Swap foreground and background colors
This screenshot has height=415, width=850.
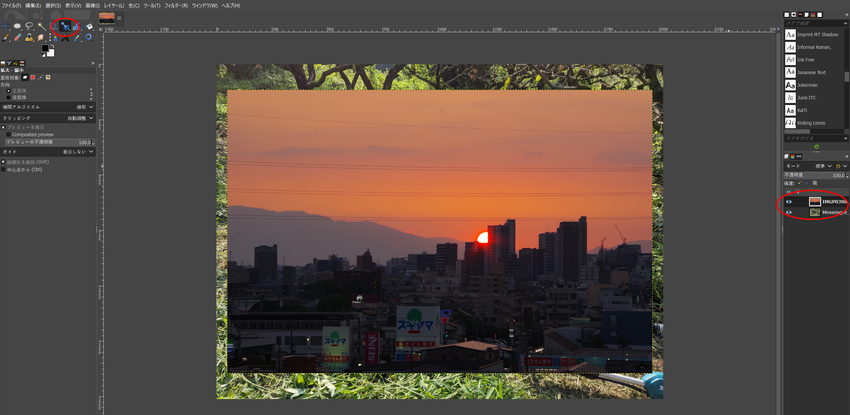(x=53, y=46)
